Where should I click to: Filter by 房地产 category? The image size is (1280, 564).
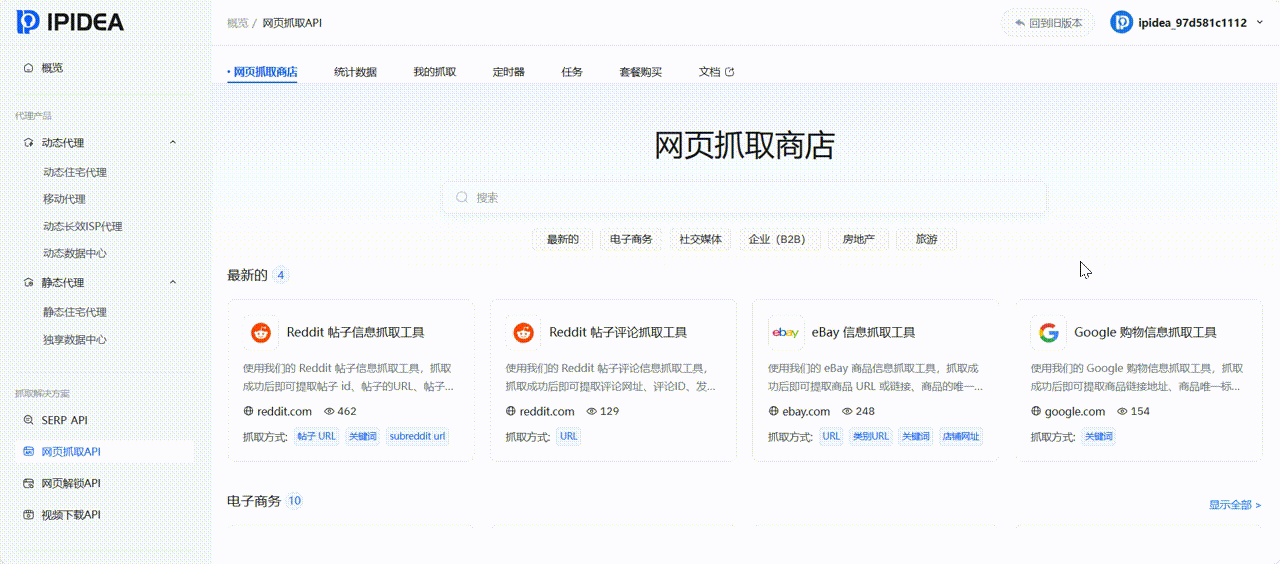858,240
